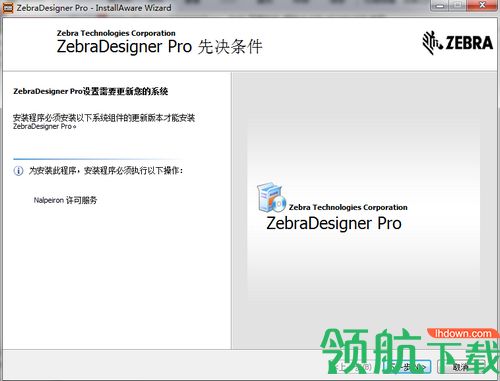Viewport: 500px width, 381px height.
Task: Click the 取消 Cancel button
Action: (461, 367)
